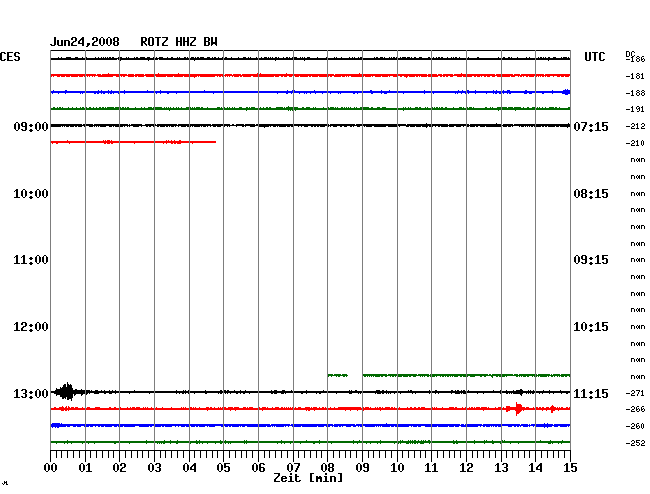
Task: Click the short green trace segment after minute 08
Action: pos(337,375)
